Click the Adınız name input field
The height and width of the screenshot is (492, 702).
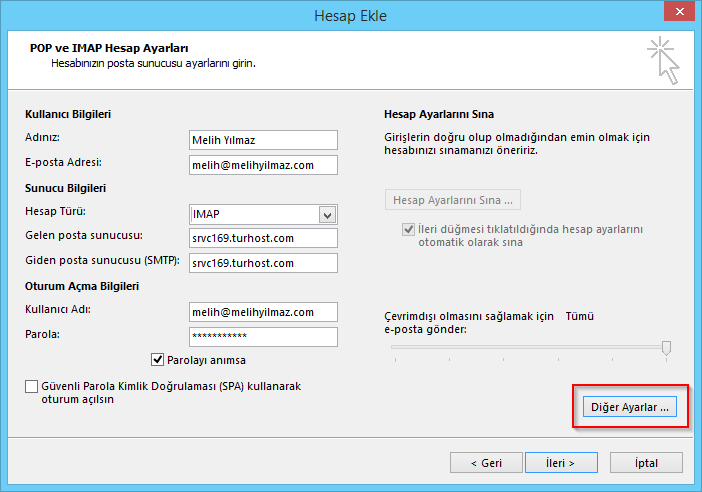262,140
